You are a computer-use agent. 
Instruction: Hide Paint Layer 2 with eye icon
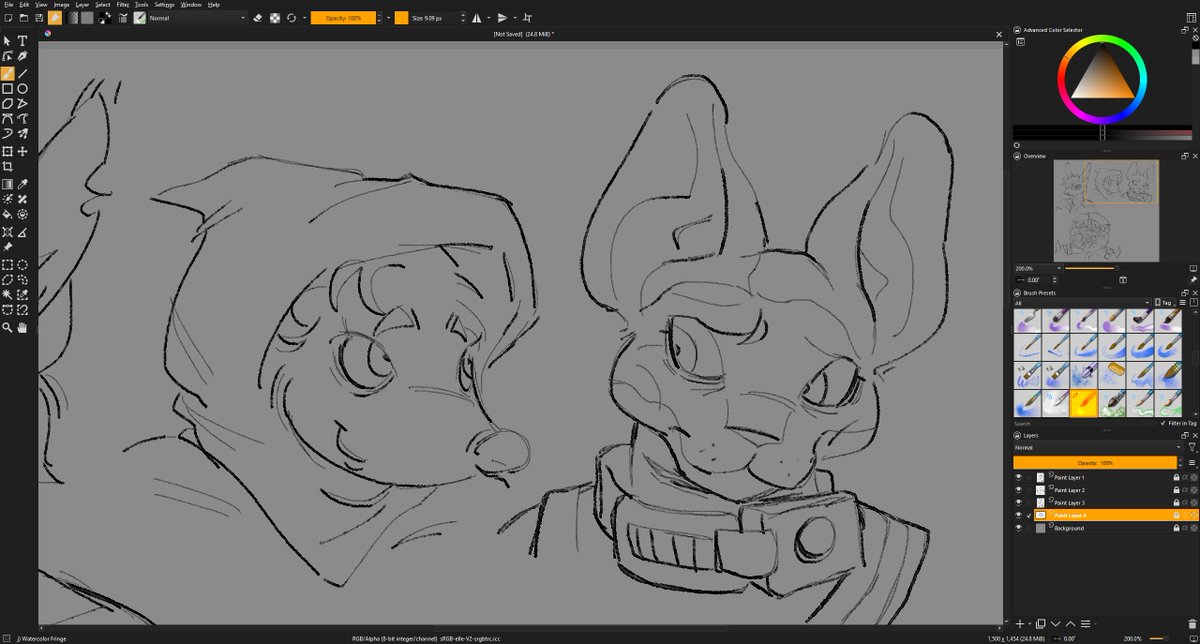[1018, 490]
